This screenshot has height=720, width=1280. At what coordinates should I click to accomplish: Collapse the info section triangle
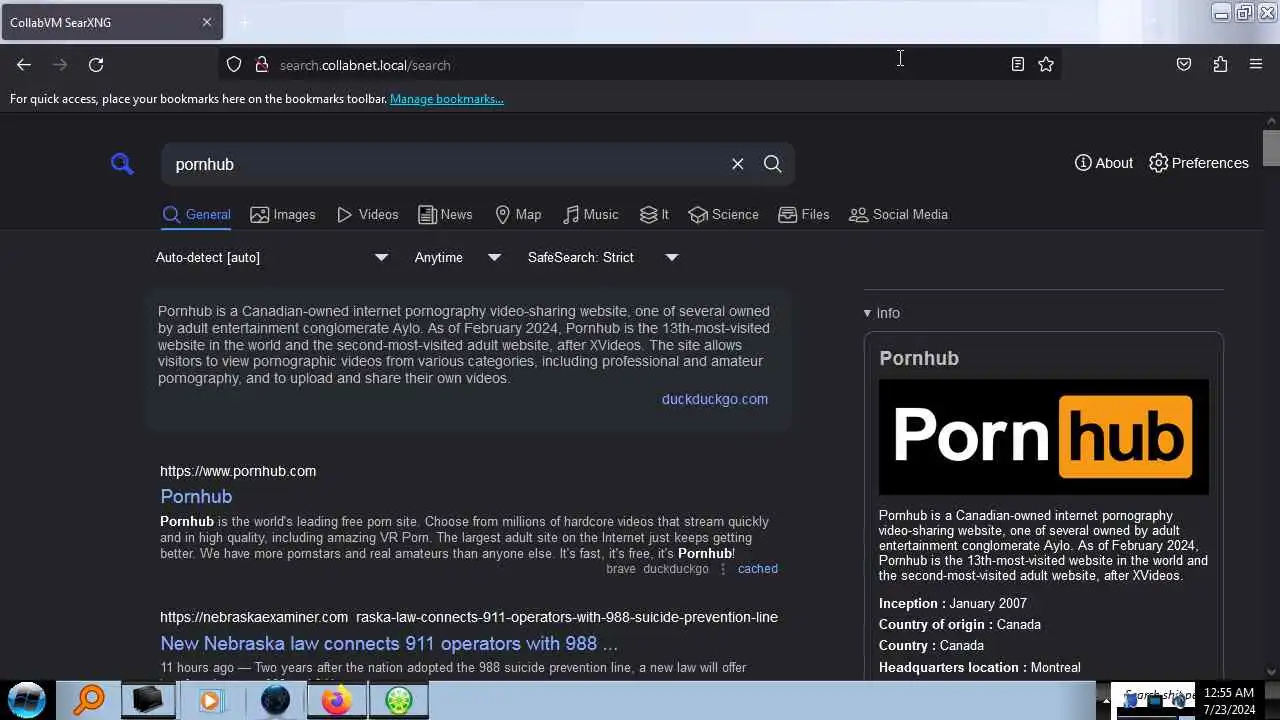coord(868,313)
